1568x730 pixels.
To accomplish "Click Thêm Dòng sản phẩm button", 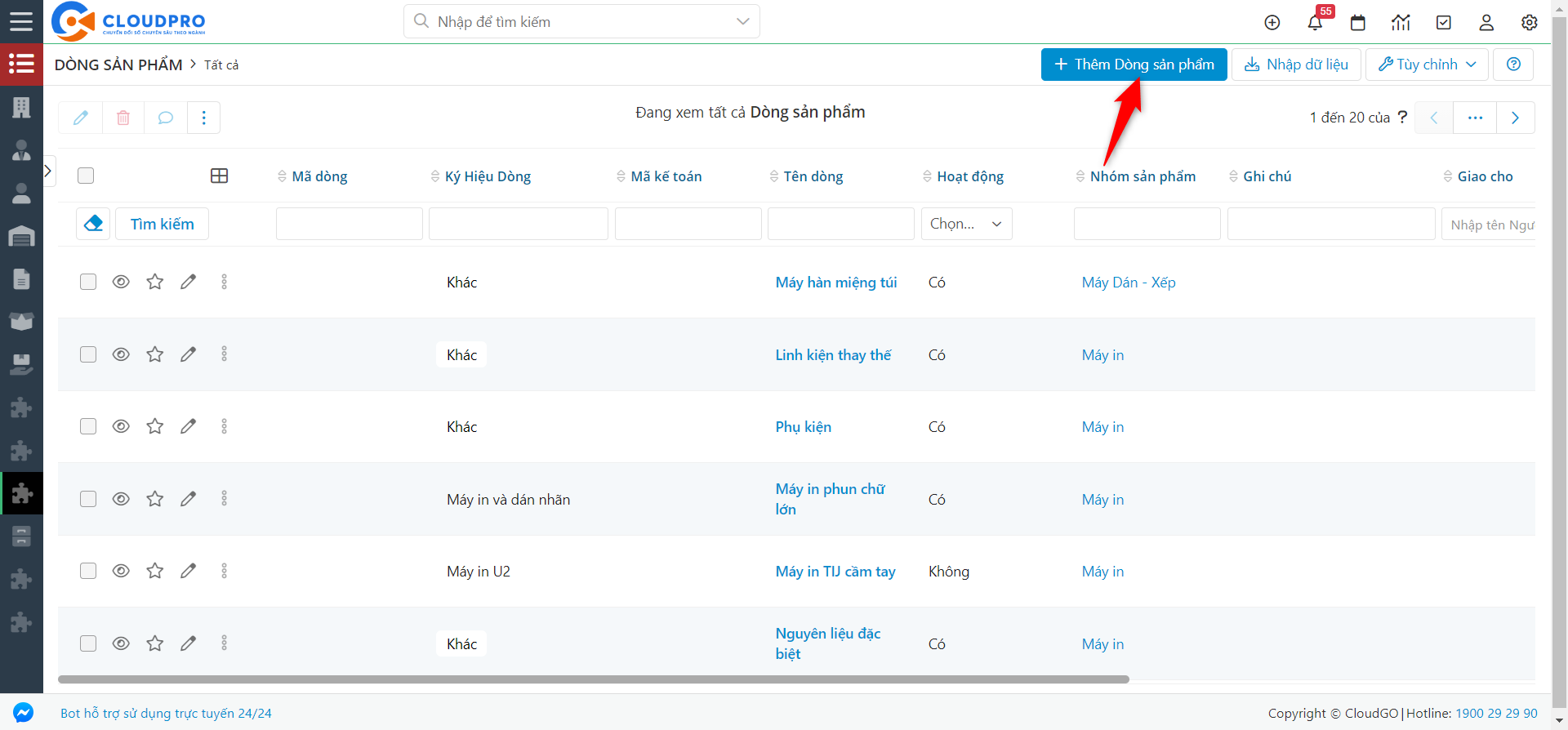I will tap(1134, 65).
